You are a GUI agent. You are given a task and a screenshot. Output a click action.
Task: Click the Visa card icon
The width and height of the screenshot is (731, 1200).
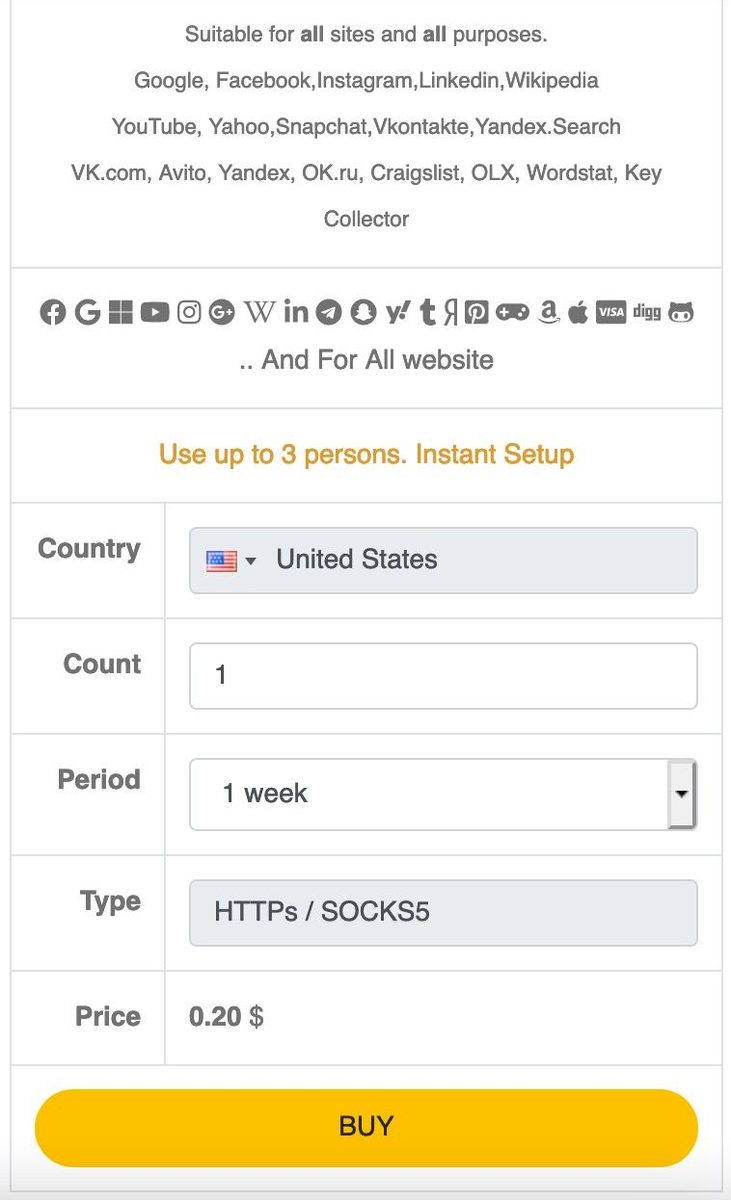611,313
